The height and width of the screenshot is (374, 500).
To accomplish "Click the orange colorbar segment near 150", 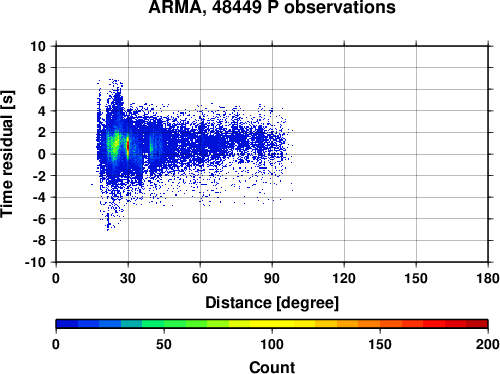I will click(x=380, y=324).
